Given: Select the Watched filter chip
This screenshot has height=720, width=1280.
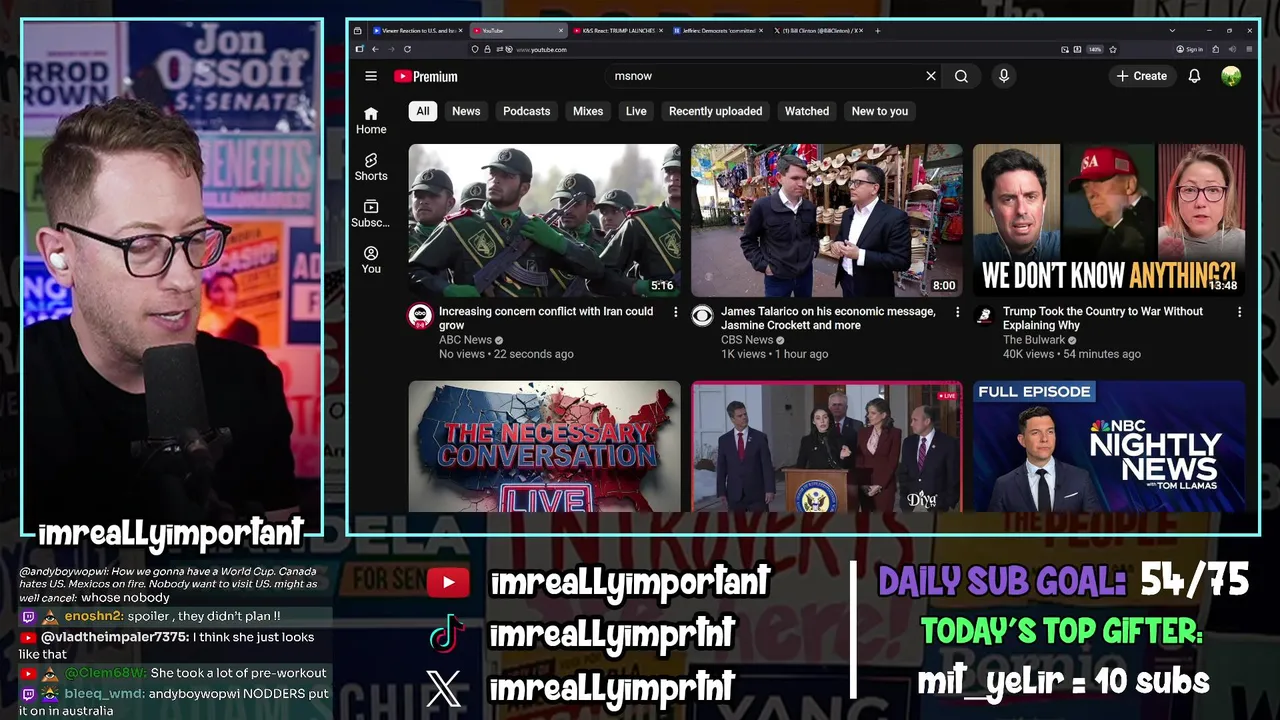Looking at the screenshot, I should click(x=807, y=111).
